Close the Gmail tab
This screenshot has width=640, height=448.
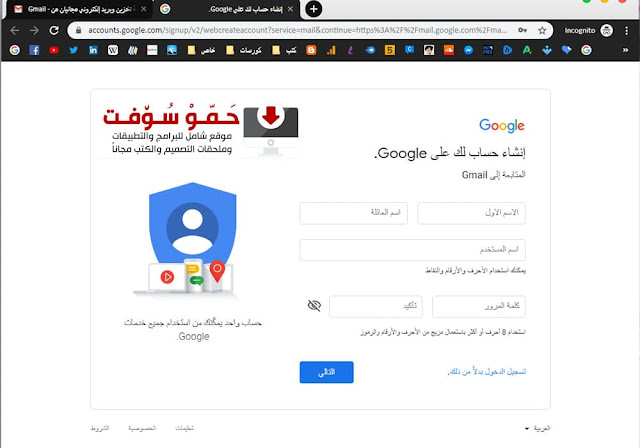tap(144, 9)
